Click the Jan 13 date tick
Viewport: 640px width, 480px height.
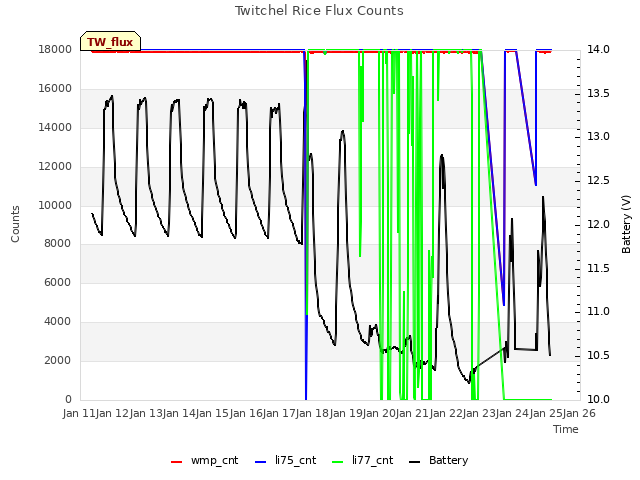146,413
